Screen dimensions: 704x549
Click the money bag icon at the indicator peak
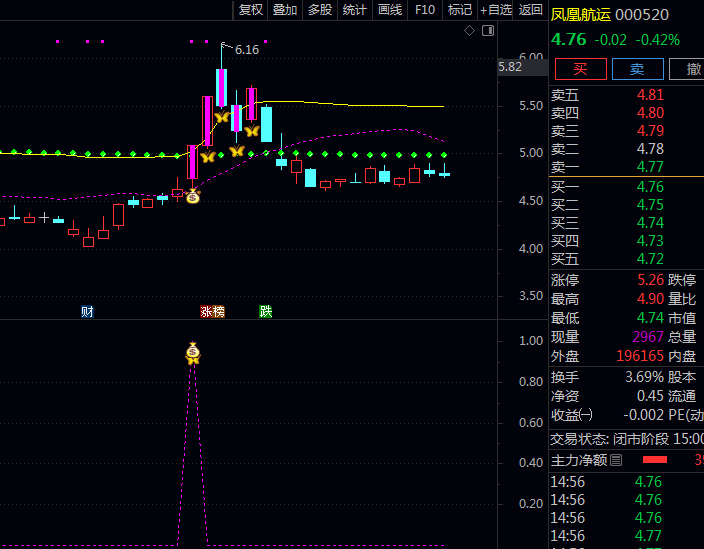click(x=193, y=352)
